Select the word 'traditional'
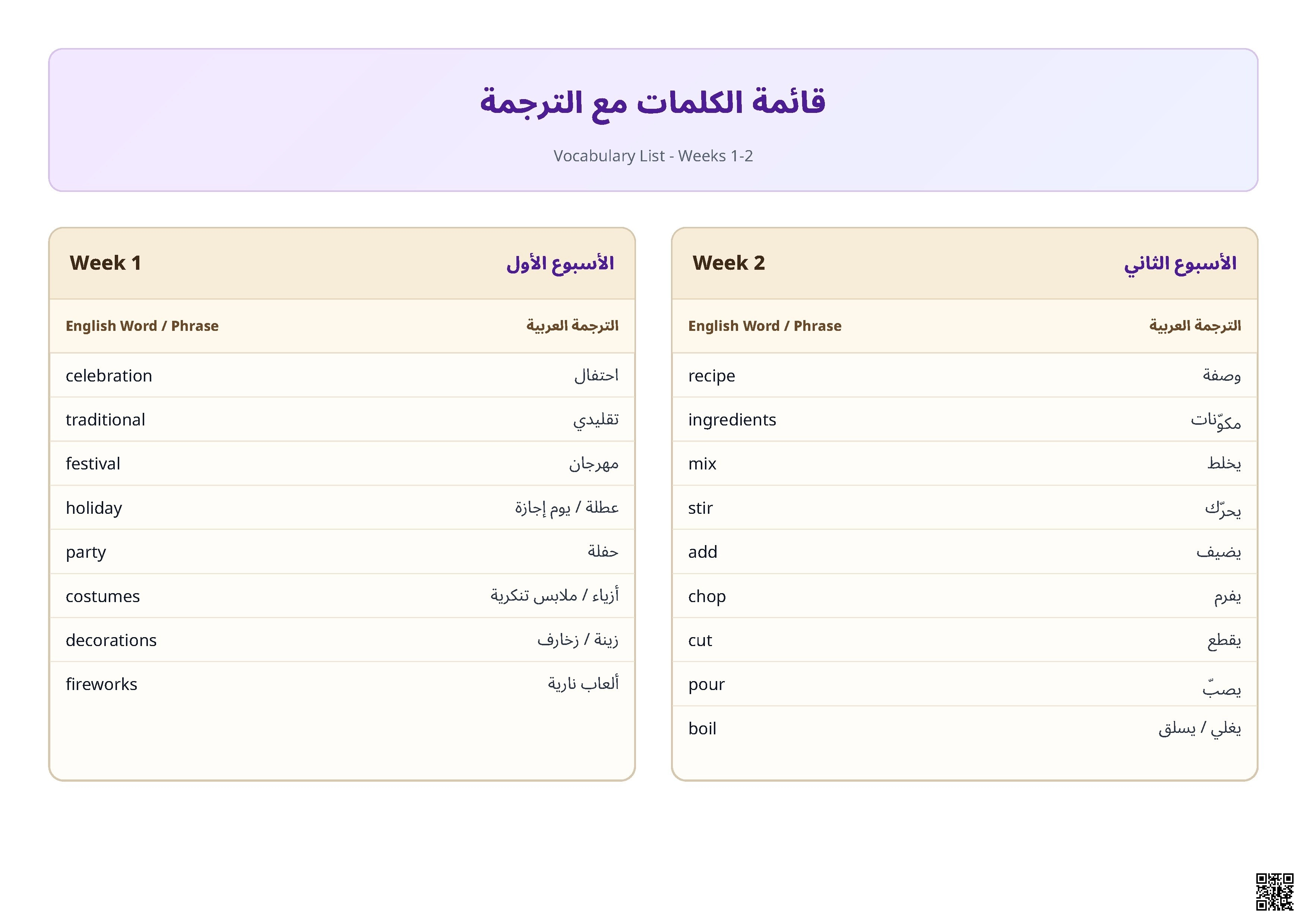The image size is (1307, 924). pos(105,420)
